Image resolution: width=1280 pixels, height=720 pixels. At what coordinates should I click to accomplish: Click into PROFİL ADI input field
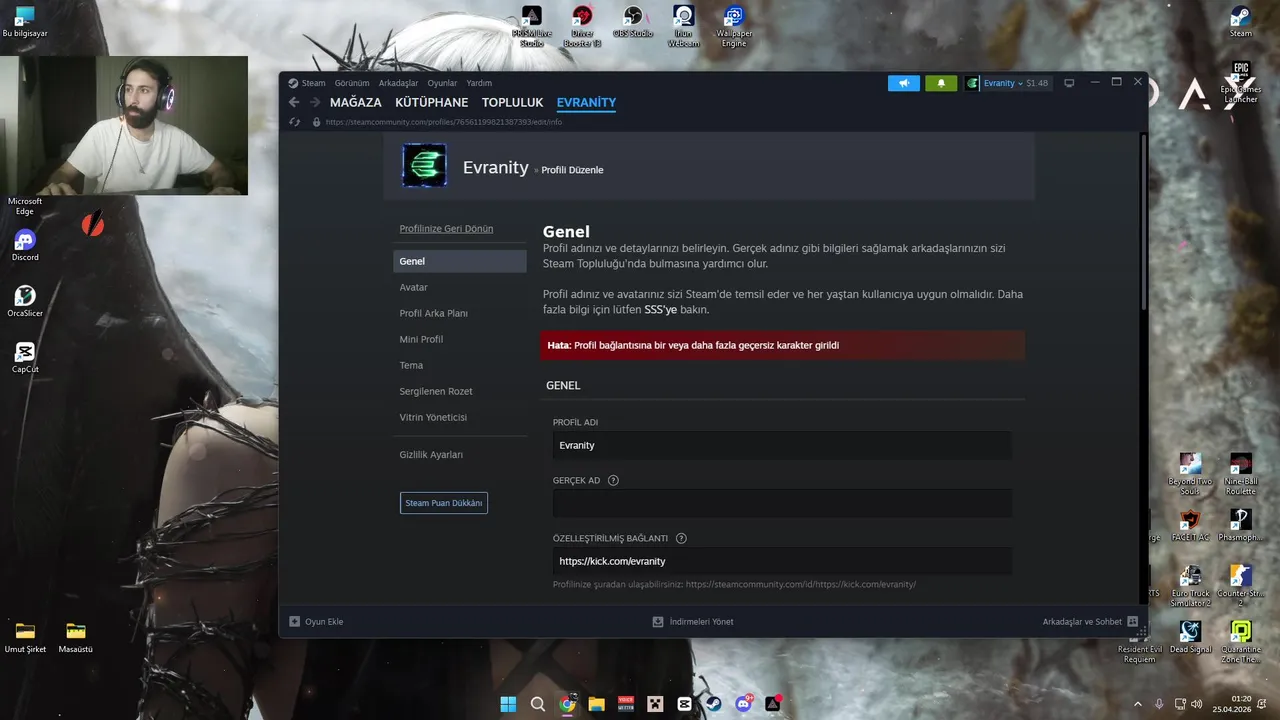click(x=782, y=445)
